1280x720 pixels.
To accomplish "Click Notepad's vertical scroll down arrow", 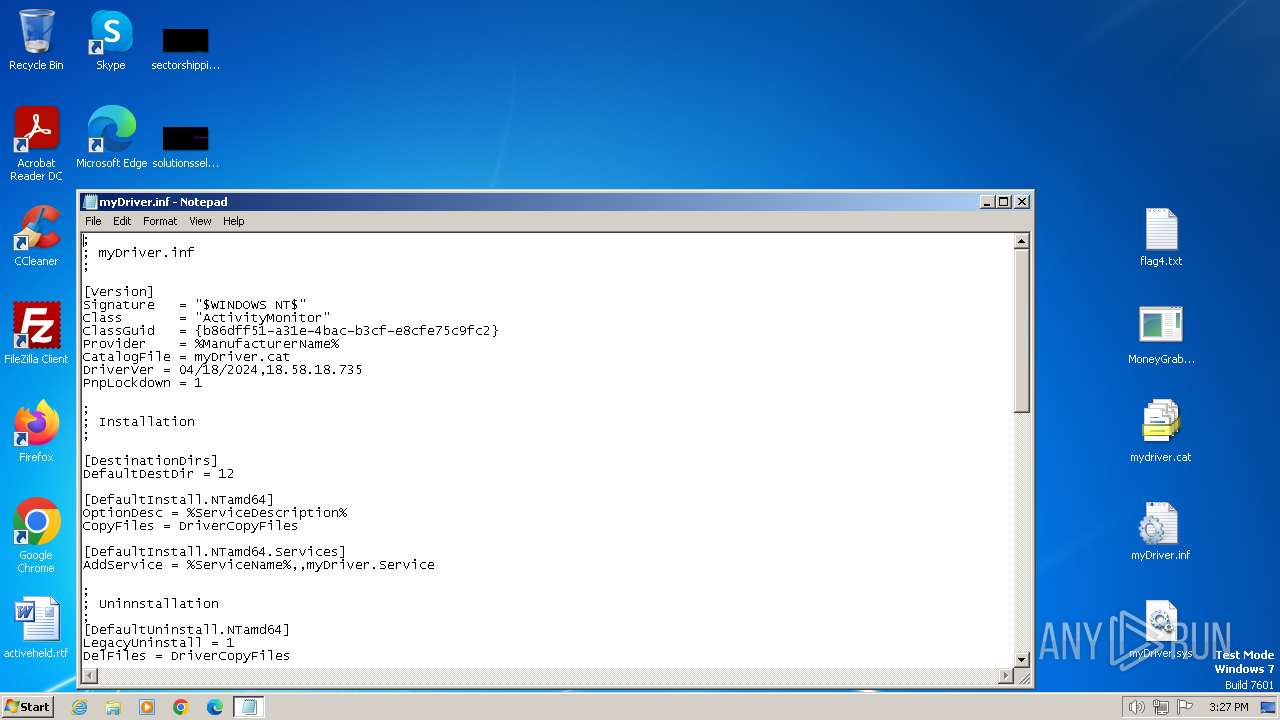I will pyautogui.click(x=1021, y=659).
